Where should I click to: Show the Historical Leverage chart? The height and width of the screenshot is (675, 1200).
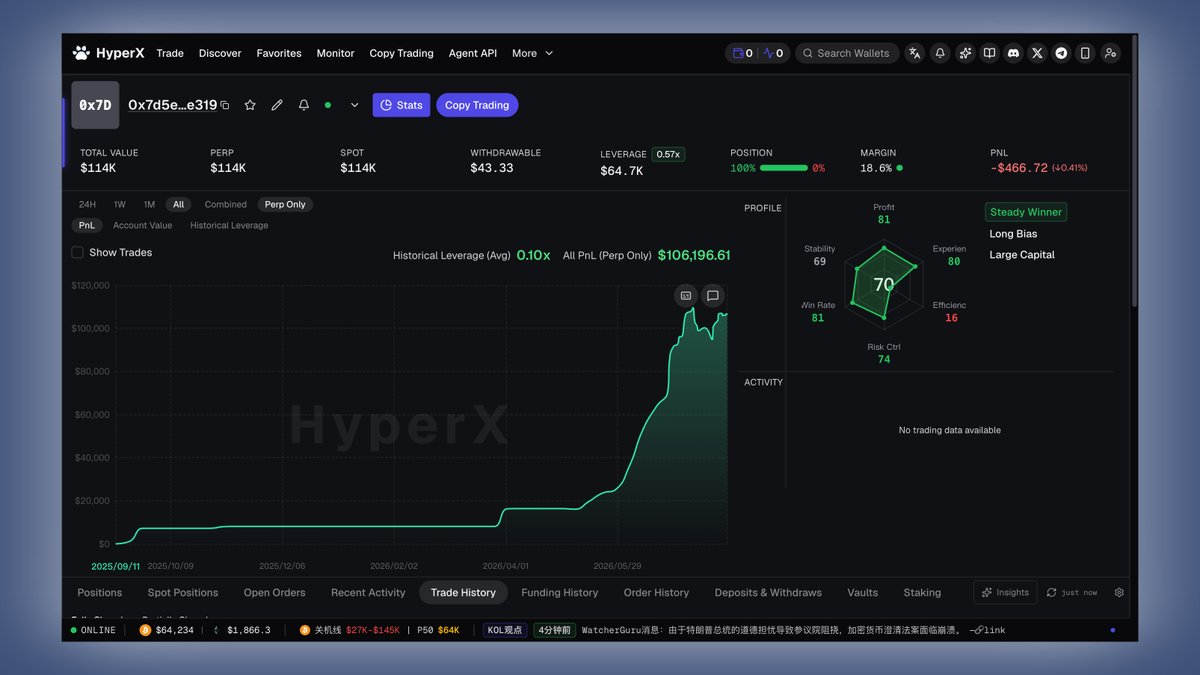pos(229,225)
